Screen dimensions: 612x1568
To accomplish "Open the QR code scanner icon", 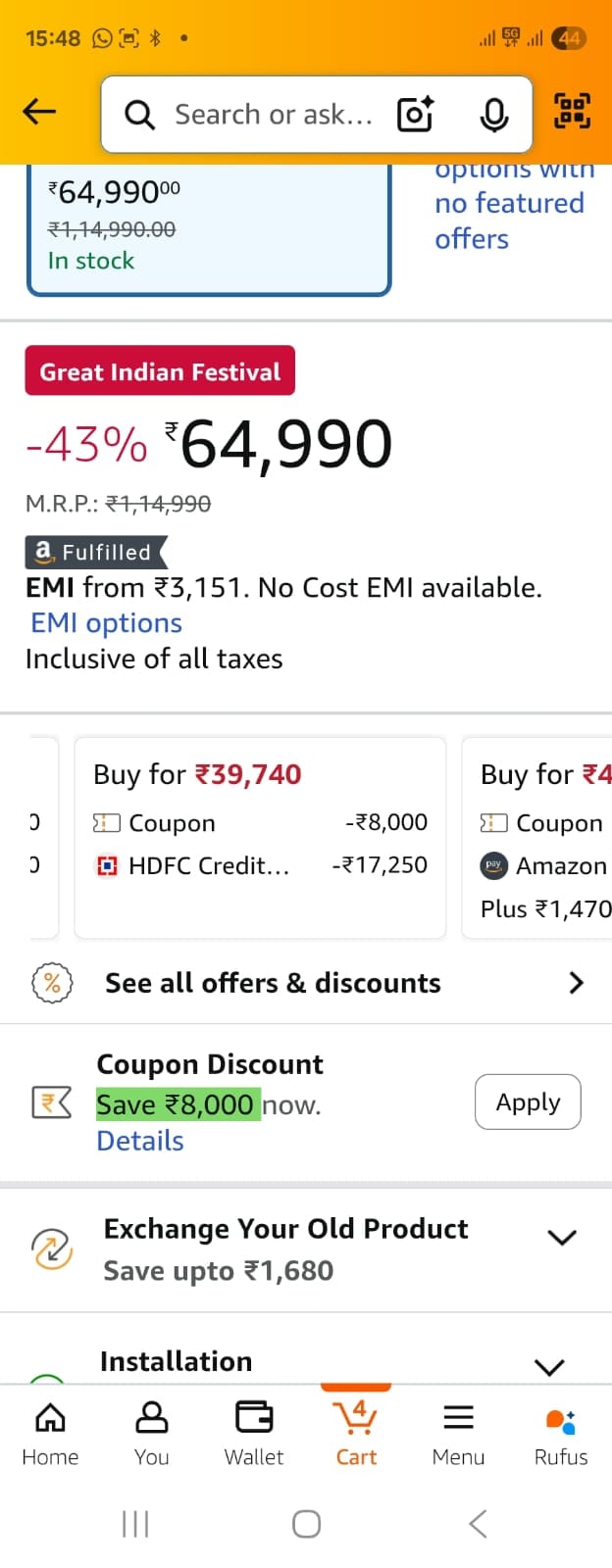I will 572,111.
